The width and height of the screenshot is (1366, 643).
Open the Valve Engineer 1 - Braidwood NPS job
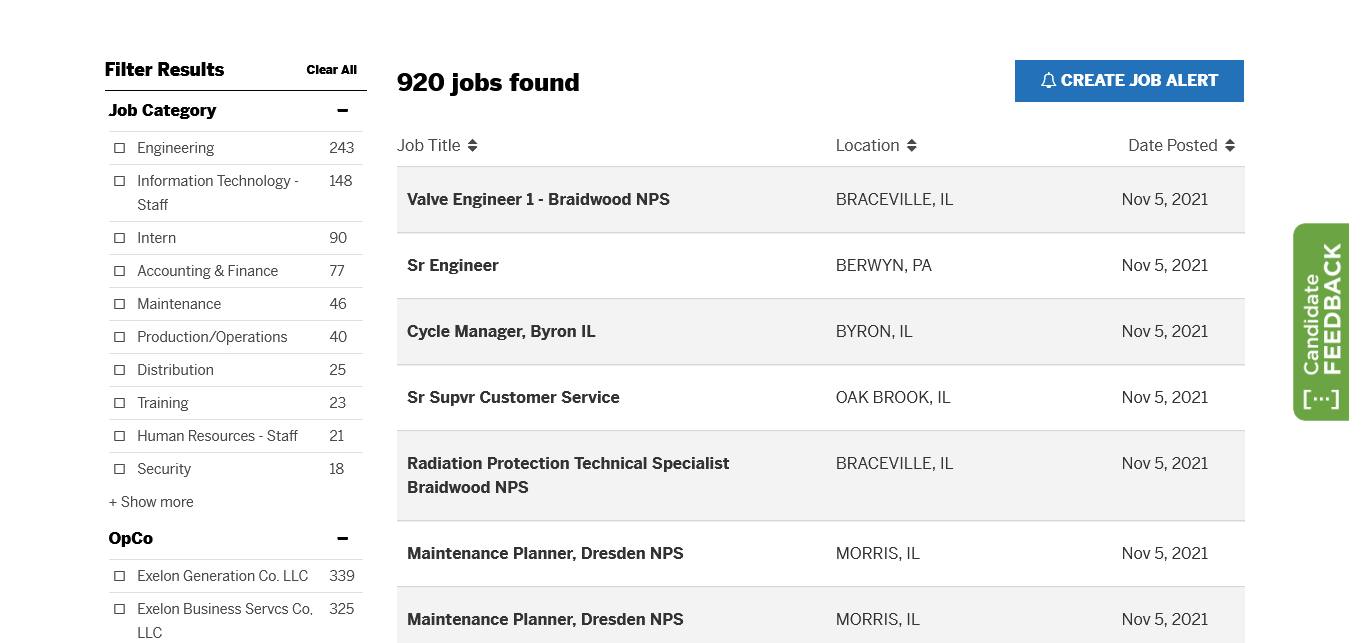tap(538, 199)
